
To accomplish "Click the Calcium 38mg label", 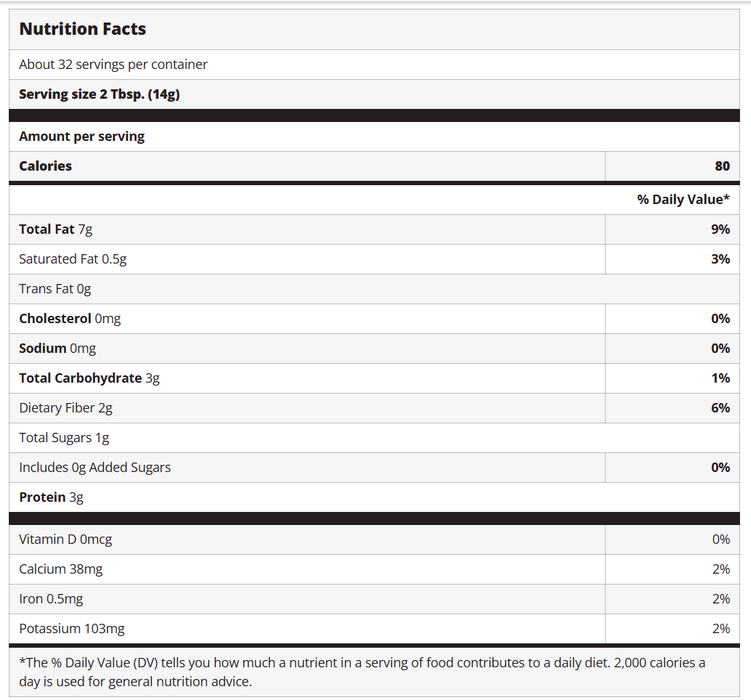I will pos(61,569).
